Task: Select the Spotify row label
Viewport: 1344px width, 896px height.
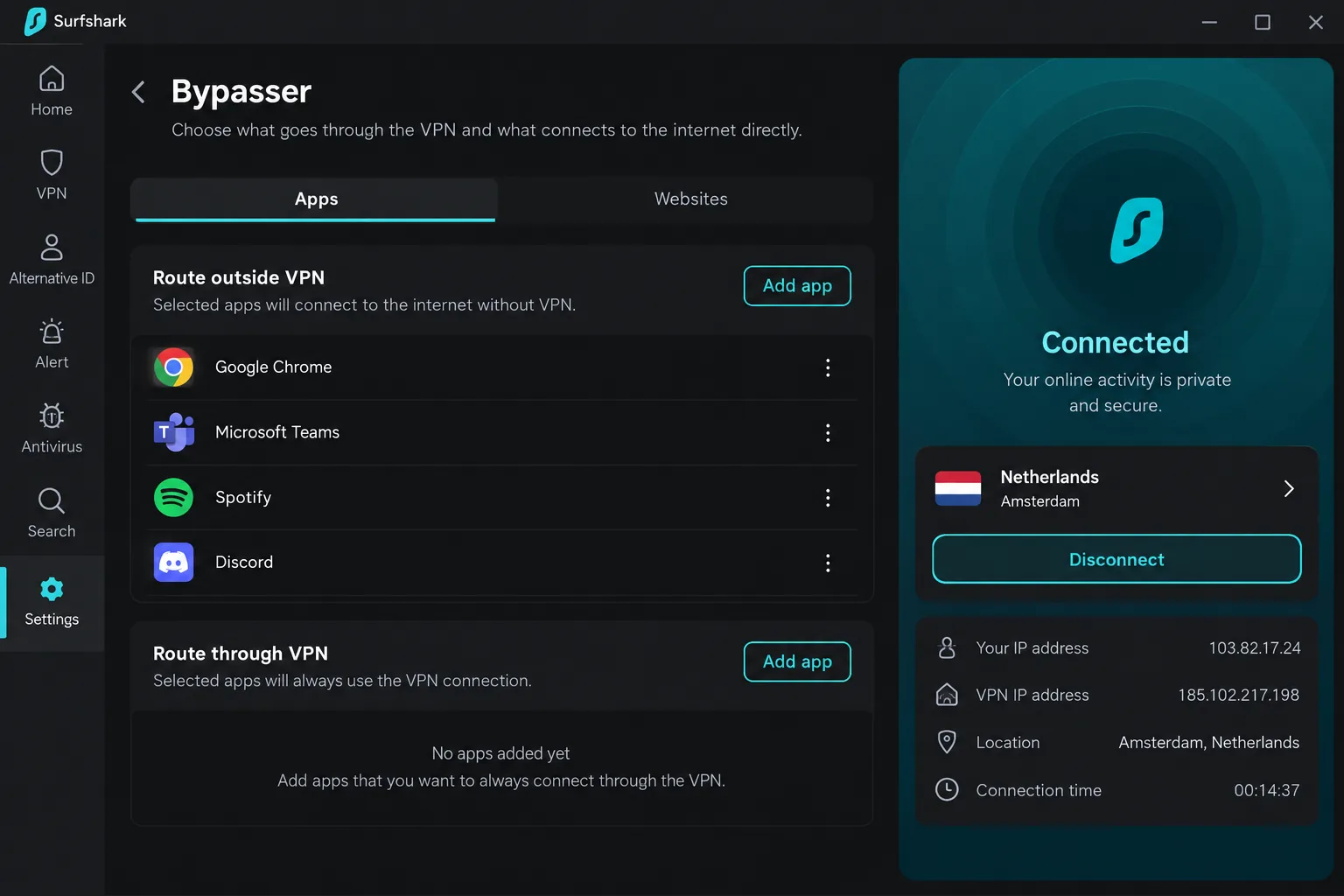Action: pyautogui.click(x=243, y=497)
